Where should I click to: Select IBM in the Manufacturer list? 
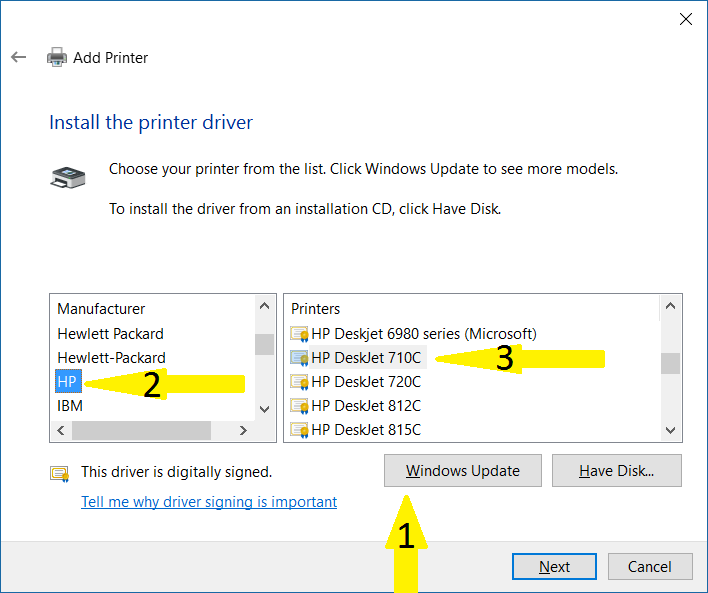pyautogui.click(x=70, y=406)
